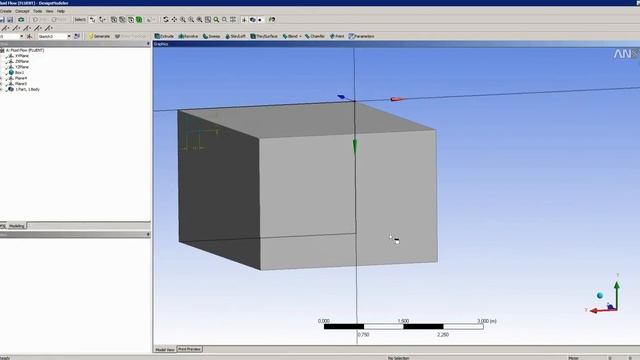Click the Parameters button

[x=362, y=36]
